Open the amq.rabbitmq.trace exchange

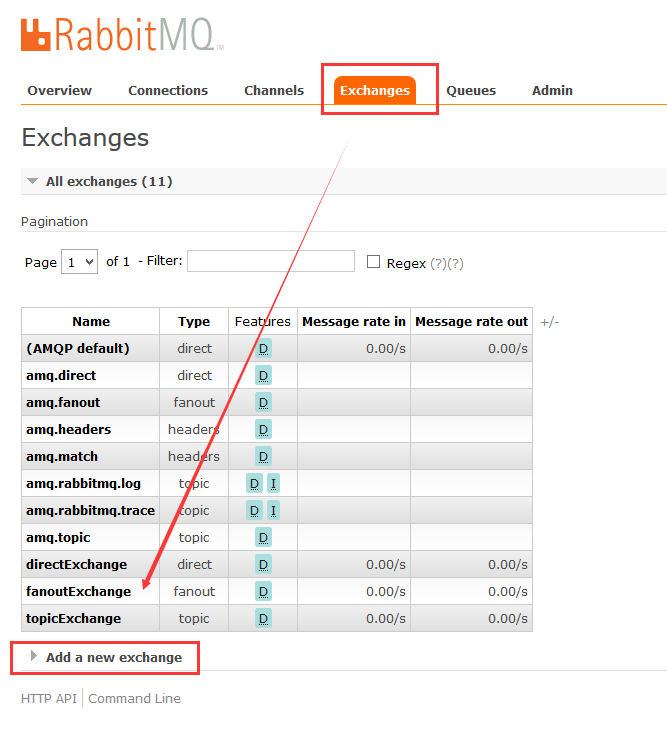90,510
